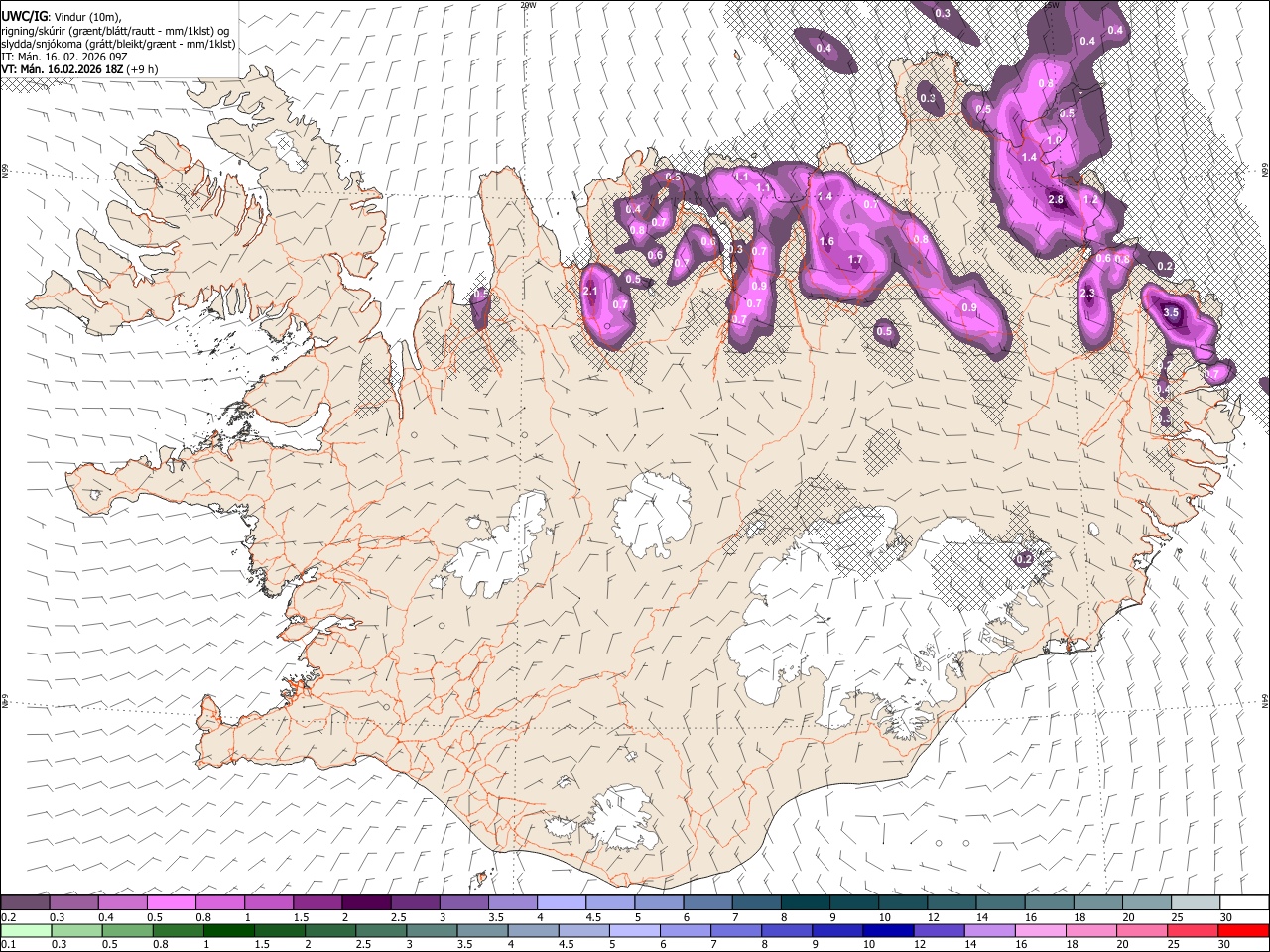Image resolution: width=1270 pixels, height=952 pixels.
Task: Click the lower legend label 0.1
Action: click(x=8, y=945)
